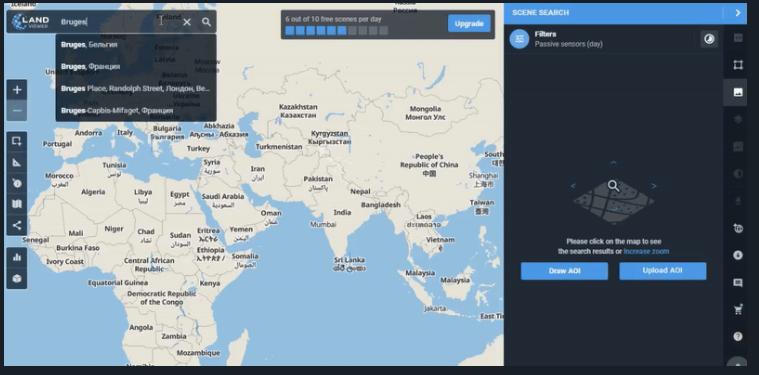Screen dimensions: 759x375
Task: Click the Upload AOI button
Action: click(x=663, y=271)
